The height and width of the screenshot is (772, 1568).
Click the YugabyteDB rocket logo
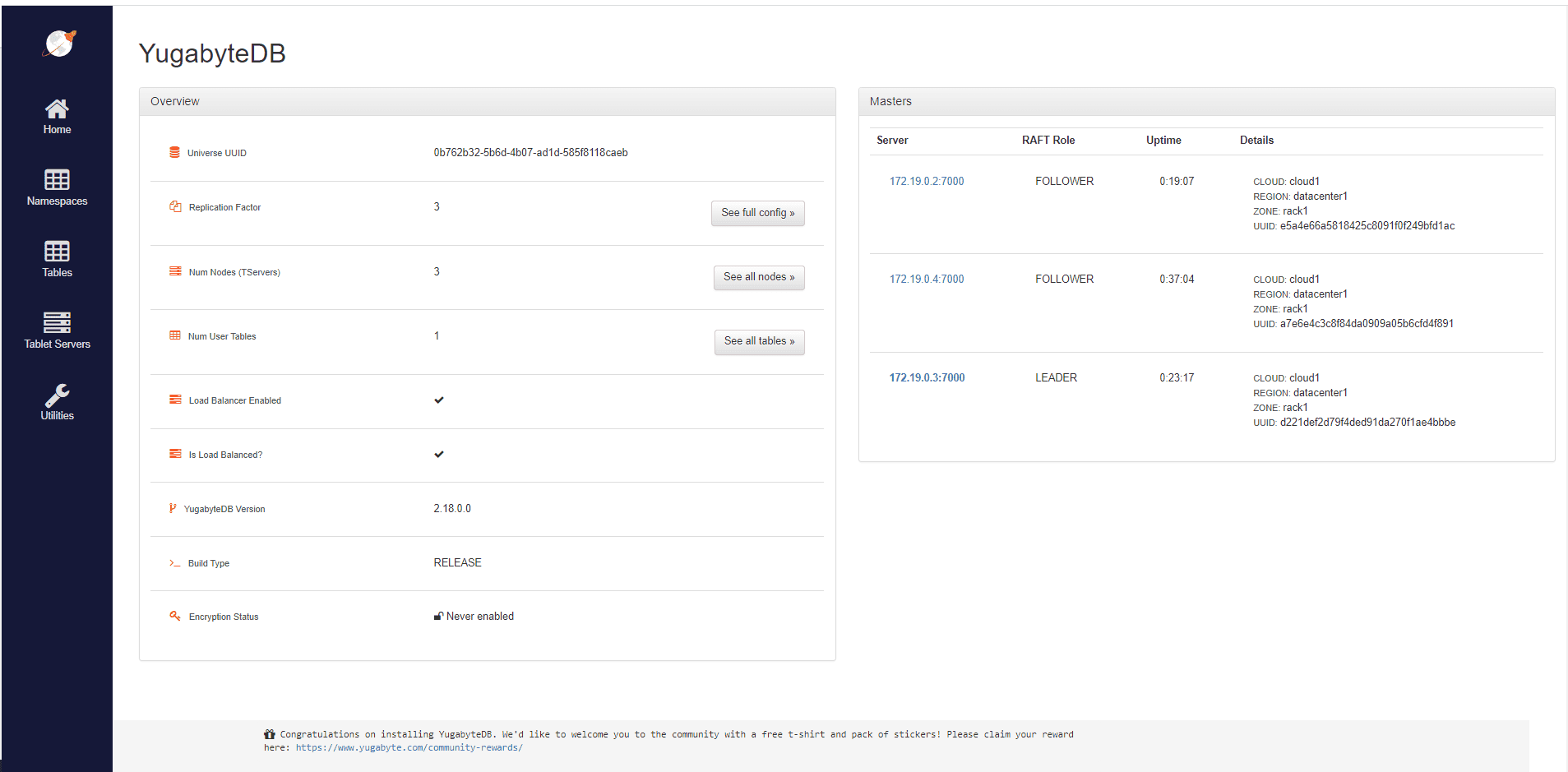(59, 44)
